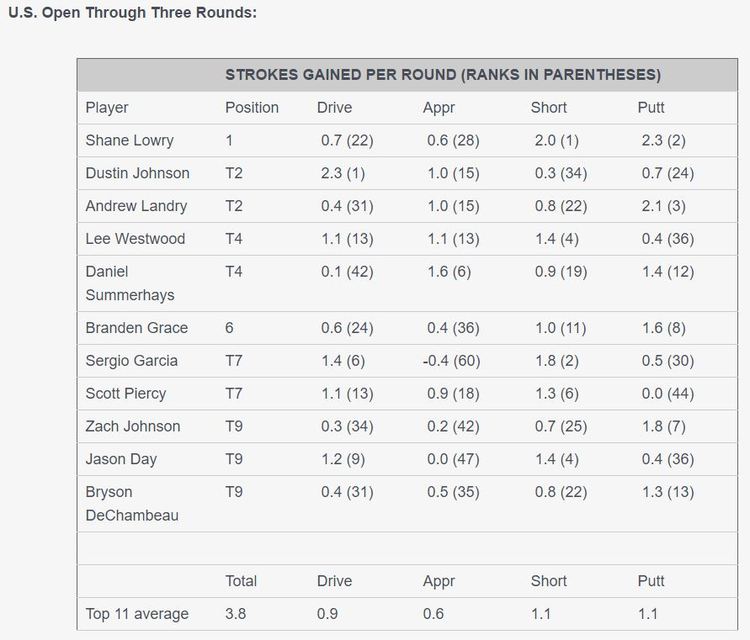The image size is (750, 640).
Task: Click the U.S. Open Through Three Rounds heading
Action: [132, 14]
